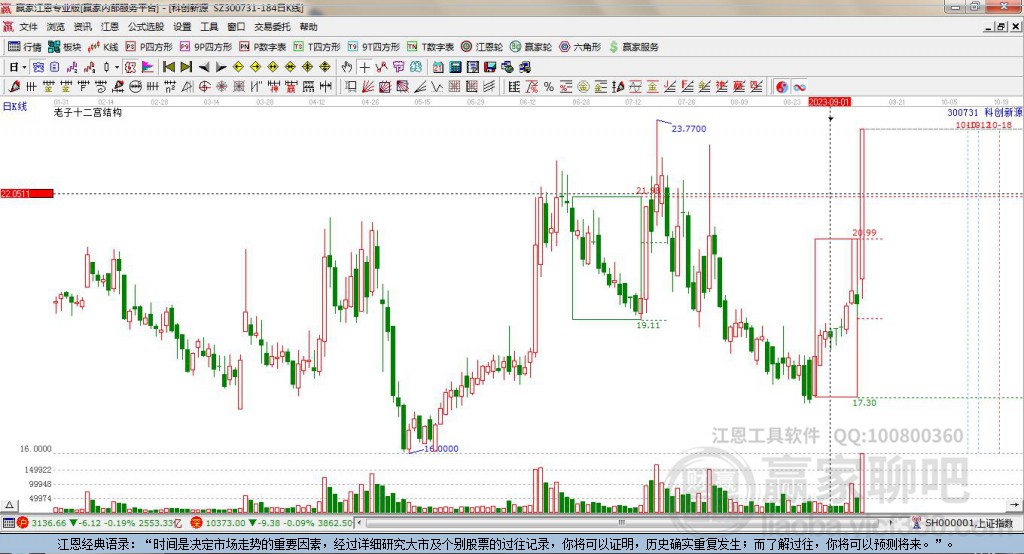The width and height of the screenshot is (1024, 554).
Task: Open 赢家服务 with dollar icon
Action: [x=633, y=46]
